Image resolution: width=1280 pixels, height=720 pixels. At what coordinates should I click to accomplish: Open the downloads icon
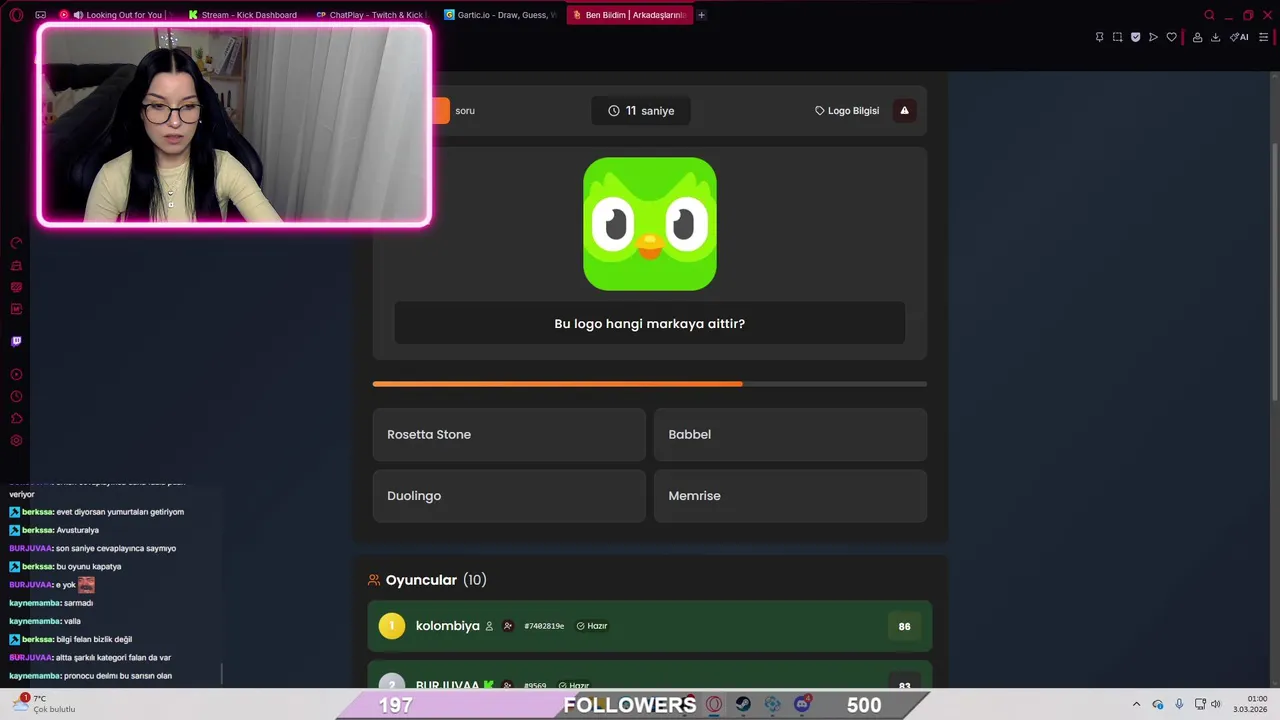(x=1215, y=37)
